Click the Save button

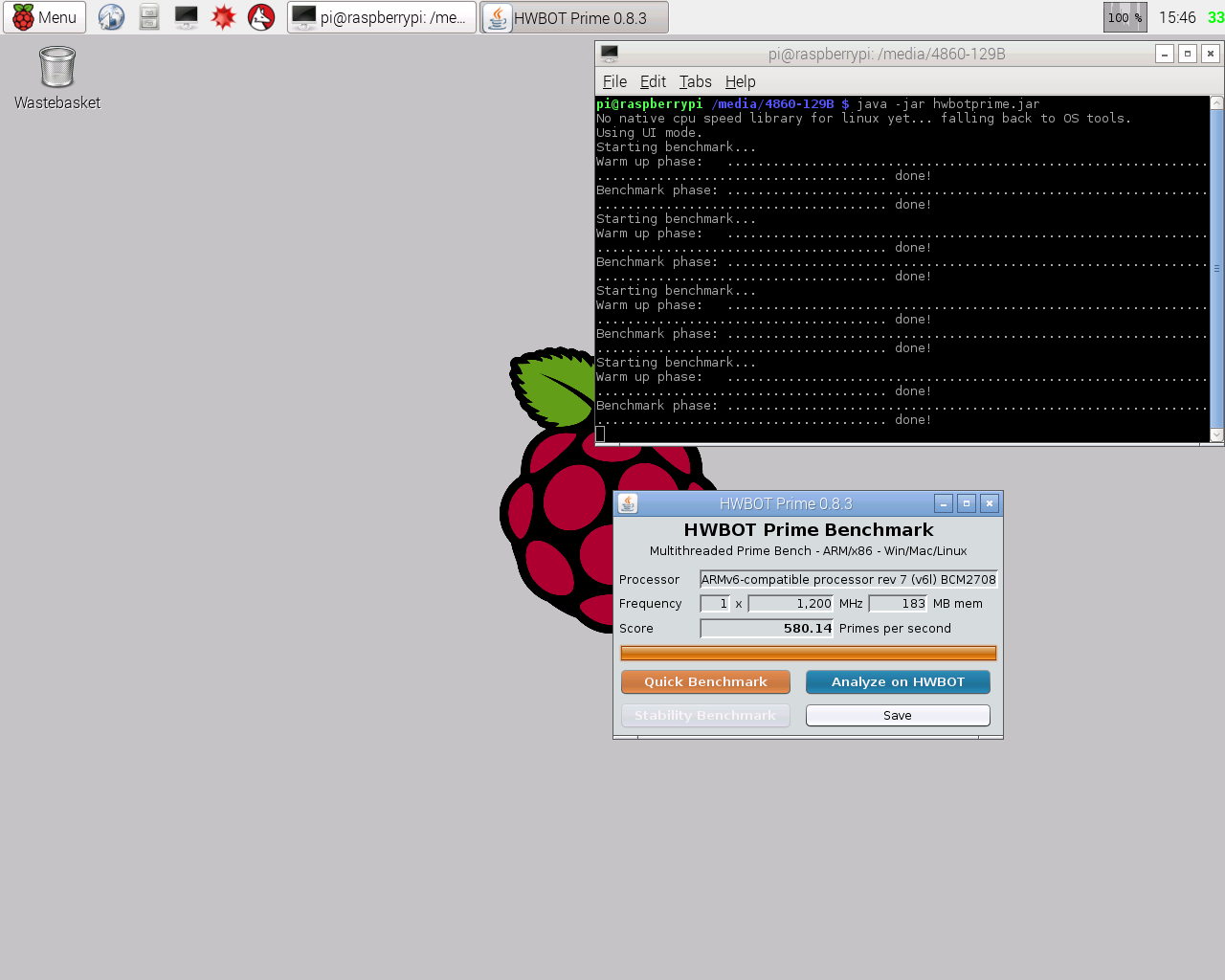pyautogui.click(x=898, y=715)
